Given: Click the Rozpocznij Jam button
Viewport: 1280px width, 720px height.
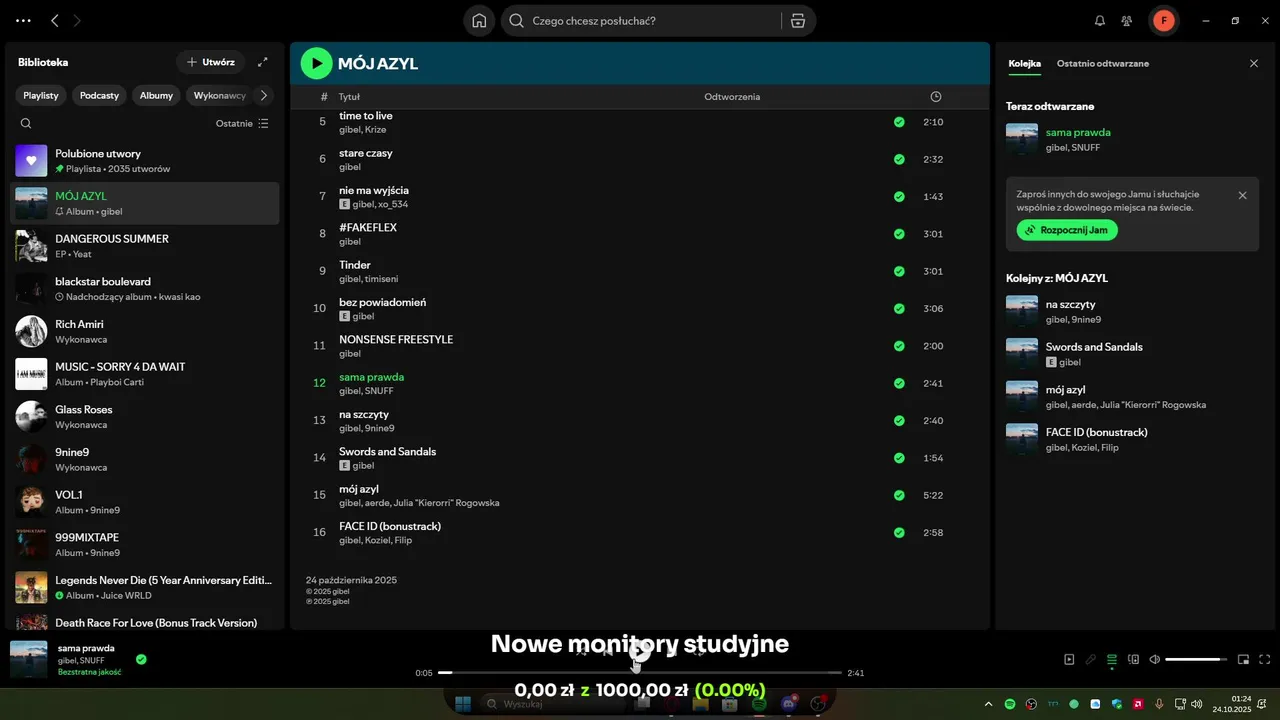Looking at the screenshot, I should click(x=1067, y=230).
